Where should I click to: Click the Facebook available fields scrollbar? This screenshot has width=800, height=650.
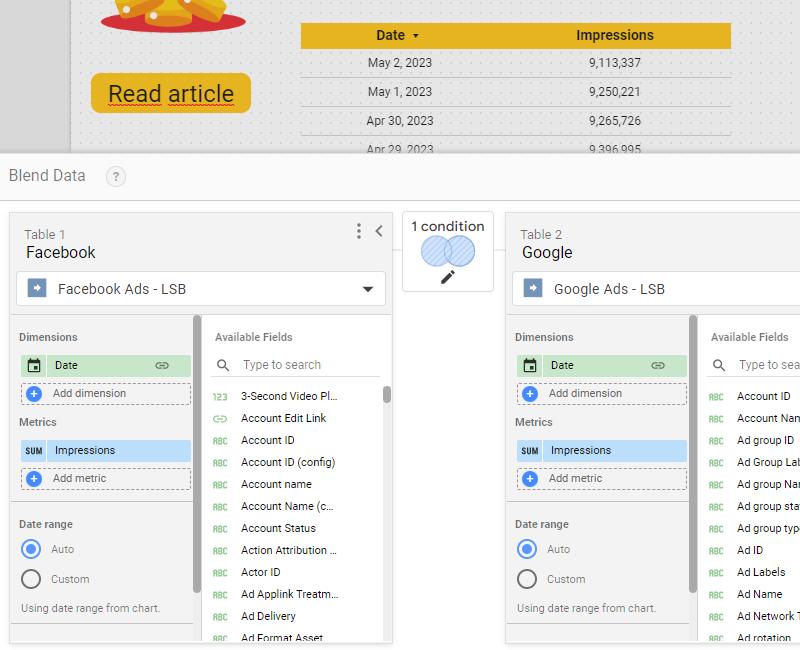click(x=387, y=395)
